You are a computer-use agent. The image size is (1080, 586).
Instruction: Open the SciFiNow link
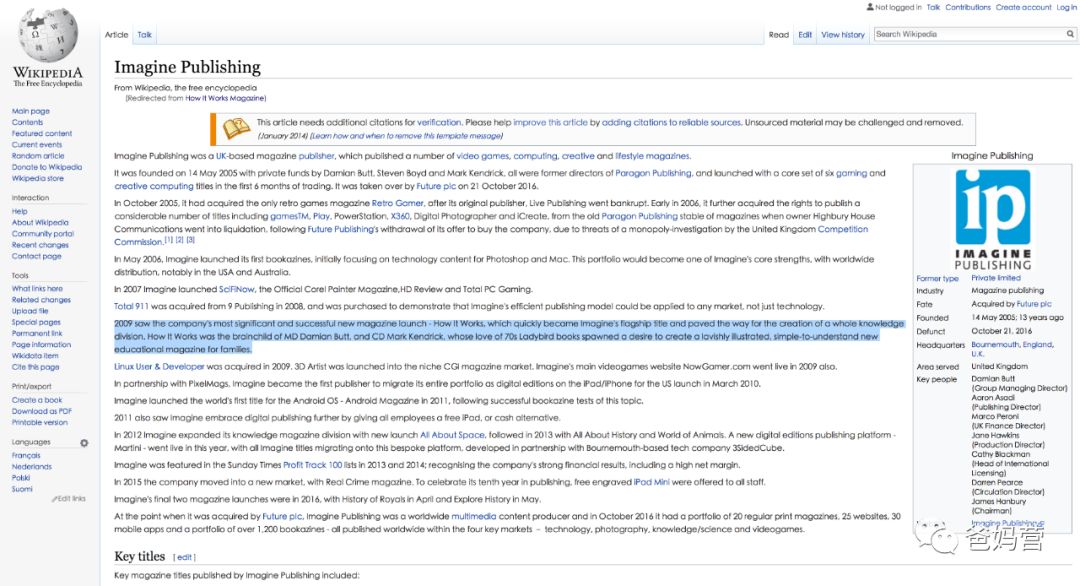coord(236,289)
